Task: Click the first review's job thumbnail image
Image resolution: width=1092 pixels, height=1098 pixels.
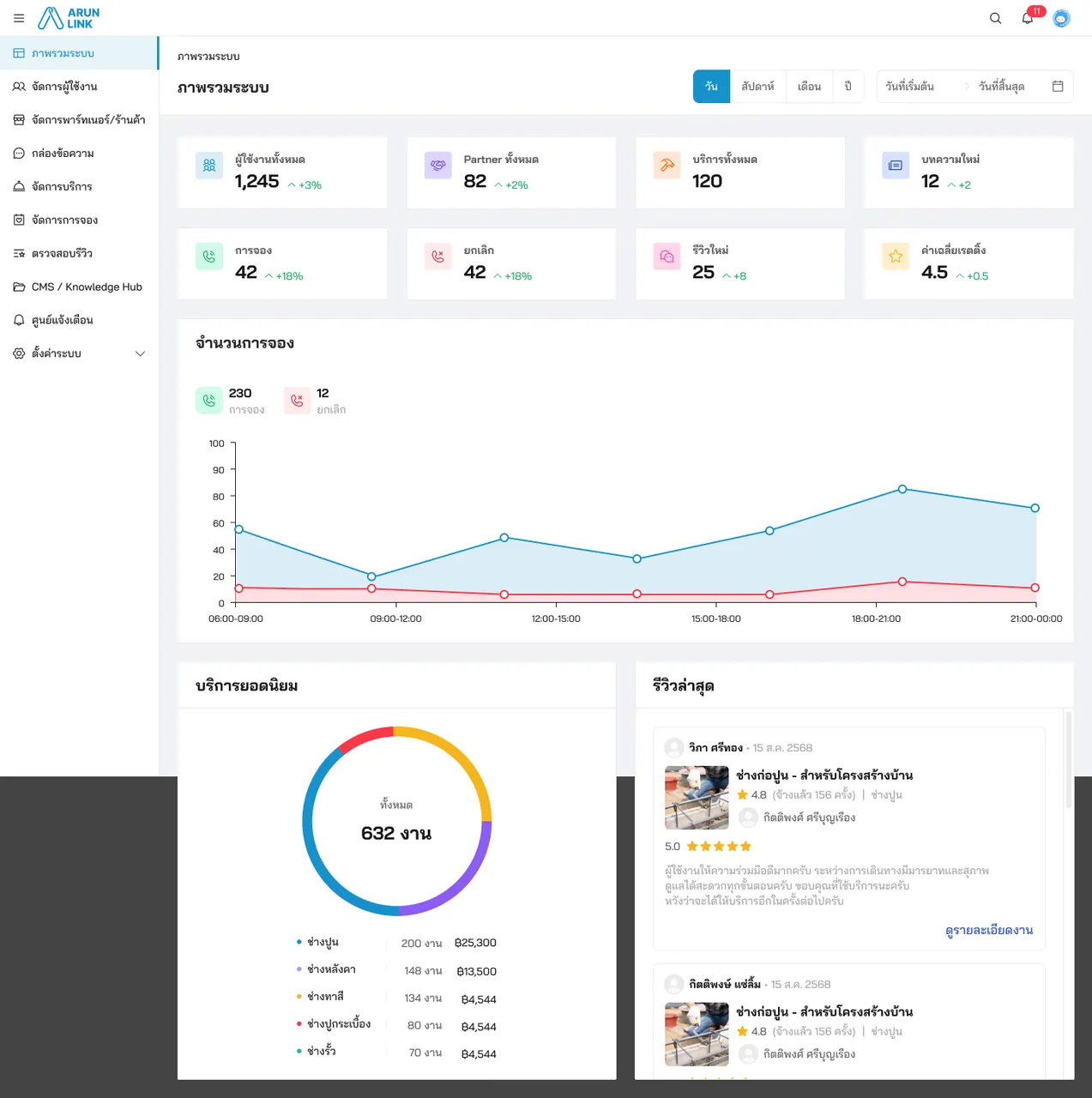Action: click(697, 798)
